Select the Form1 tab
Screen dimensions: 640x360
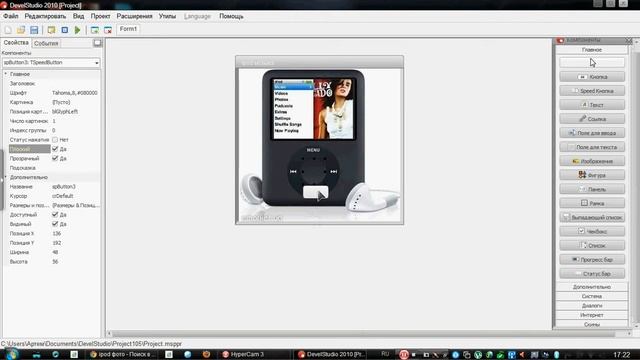click(128, 29)
